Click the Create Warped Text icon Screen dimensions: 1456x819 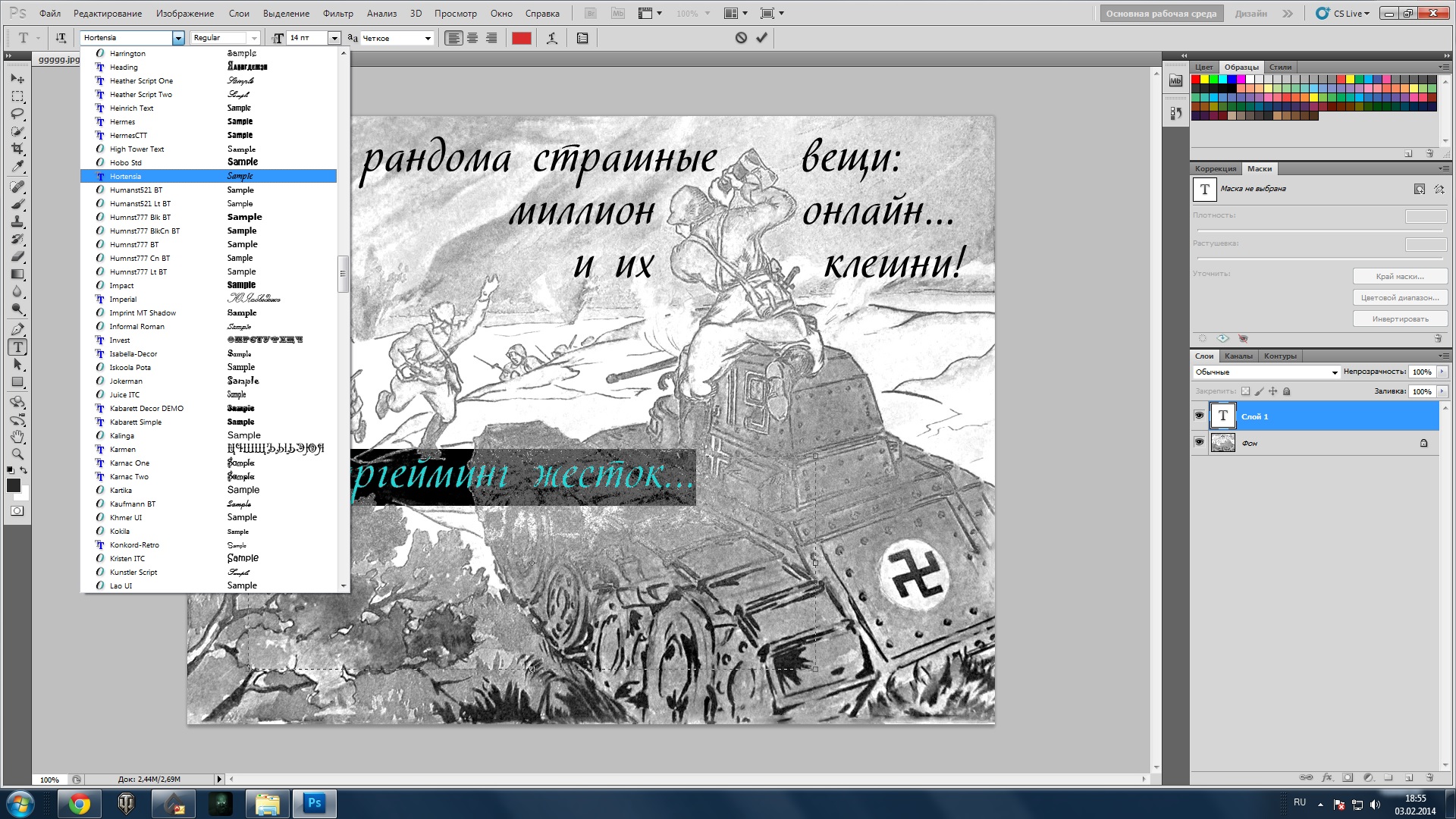tap(552, 38)
